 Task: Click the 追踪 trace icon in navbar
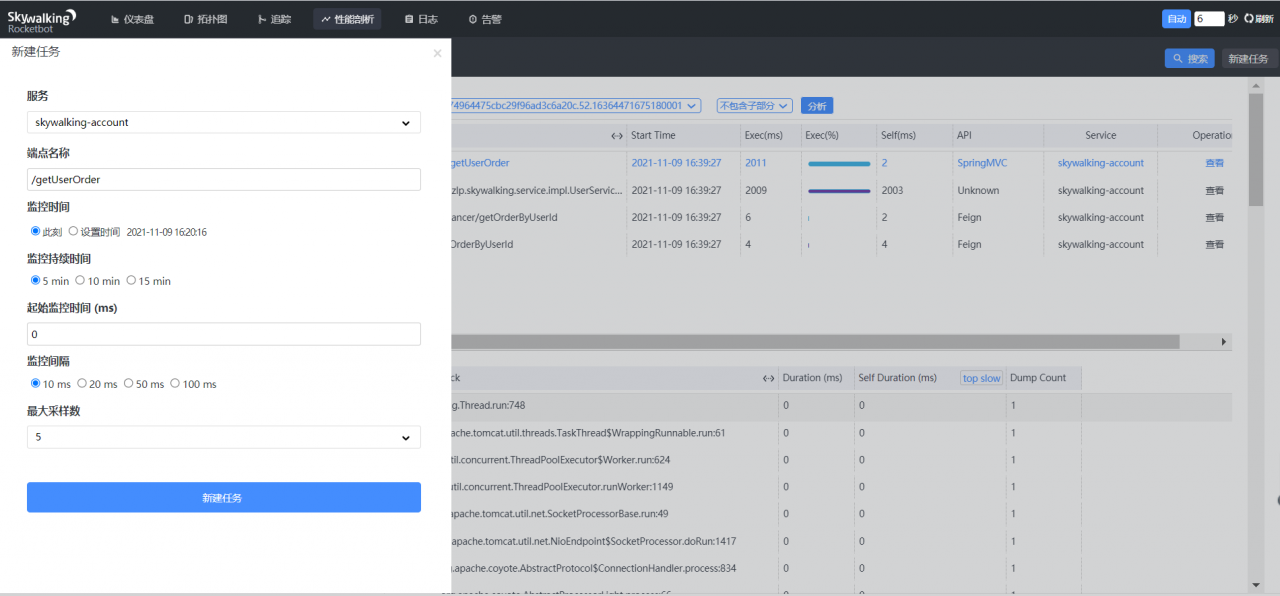pos(262,19)
